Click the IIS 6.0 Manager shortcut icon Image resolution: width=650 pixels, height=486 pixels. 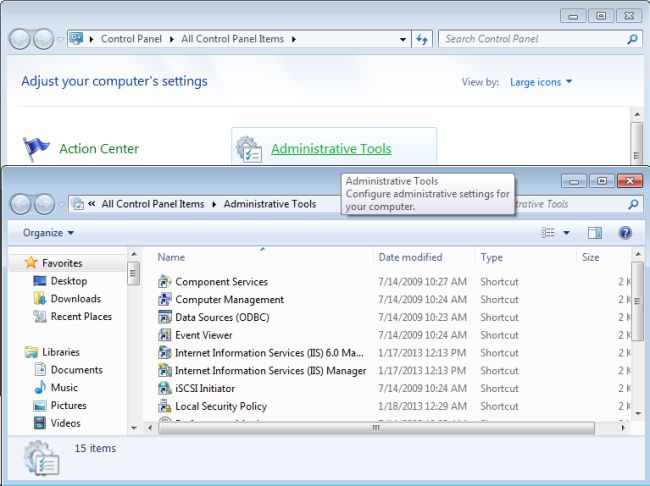tap(165, 353)
